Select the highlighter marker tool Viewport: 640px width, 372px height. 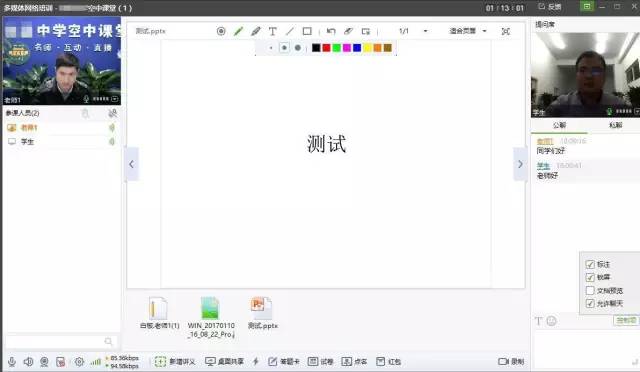(256, 31)
